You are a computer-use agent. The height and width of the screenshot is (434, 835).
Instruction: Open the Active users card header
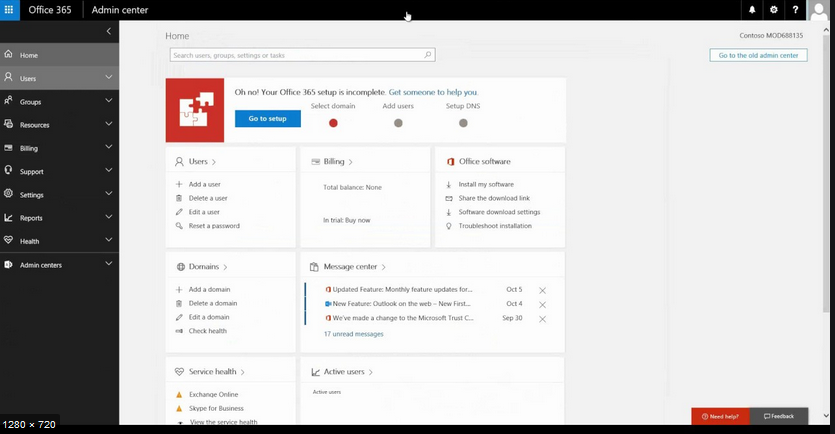(x=342, y=372)
